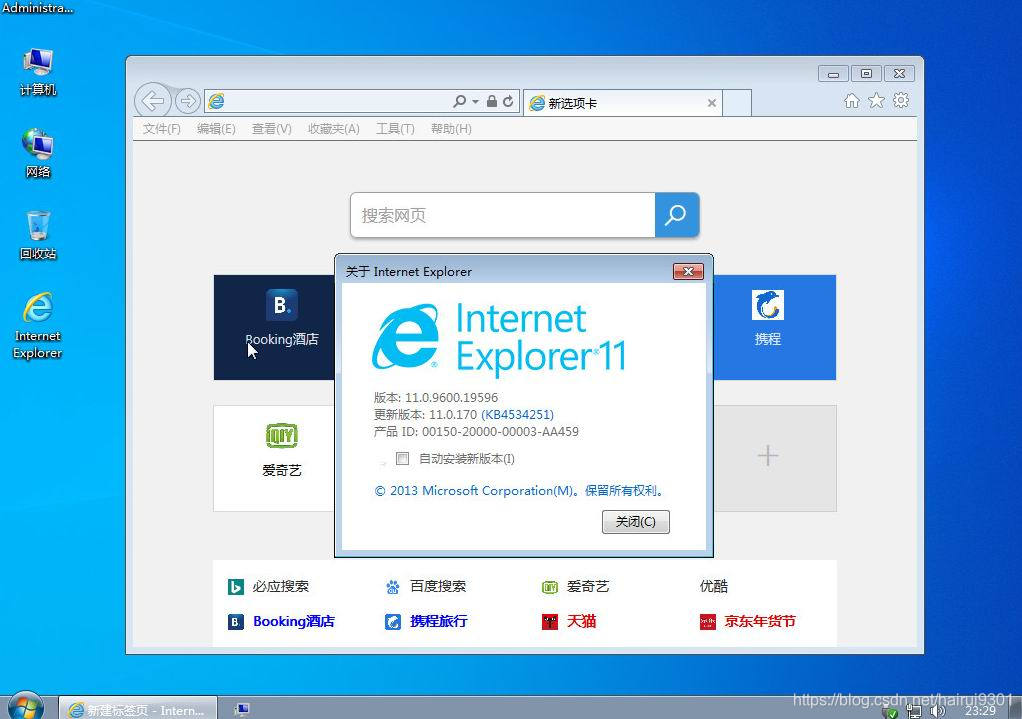Screen dimensions: 1022x719
Task: Click the taskbar clock showing 23:29
Action: 980,711
